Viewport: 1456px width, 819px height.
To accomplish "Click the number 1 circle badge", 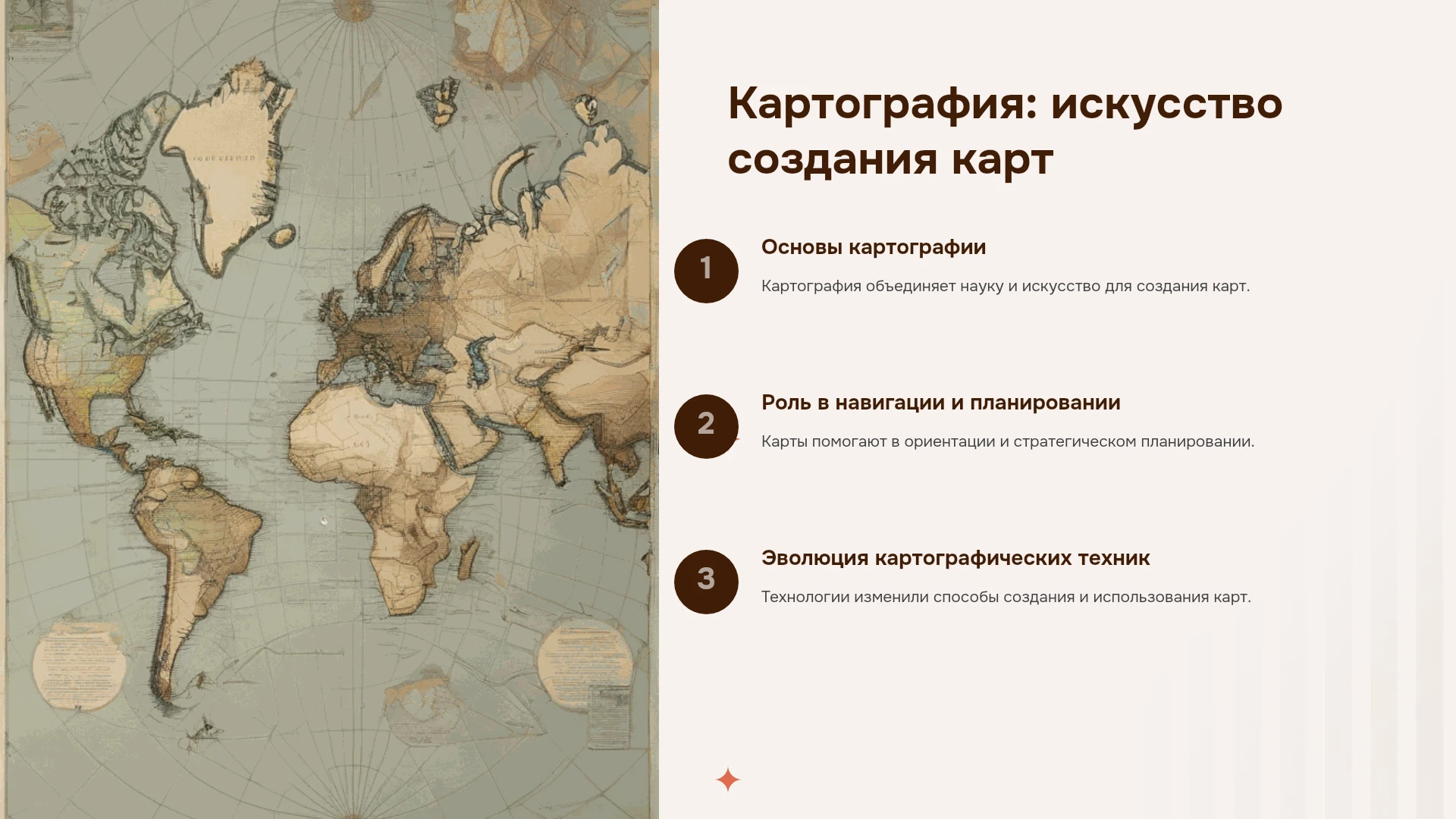I will tap(706, 271).
